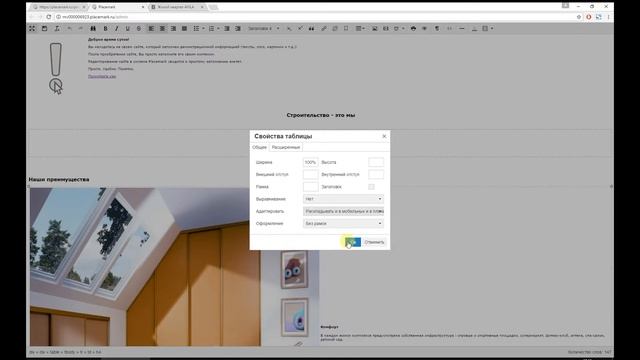Viewport: 640px width, 360px height.
Task: Open the browser three-dot menu
Action: (x=609, y=17)
